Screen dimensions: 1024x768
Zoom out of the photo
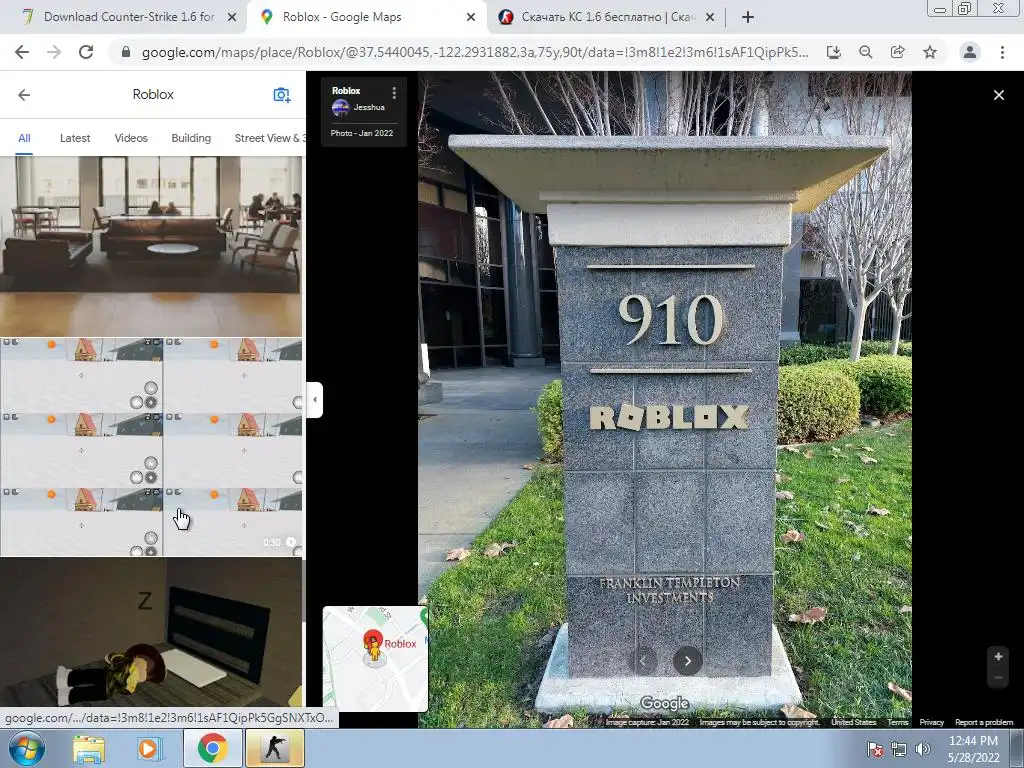pos(999,677)
